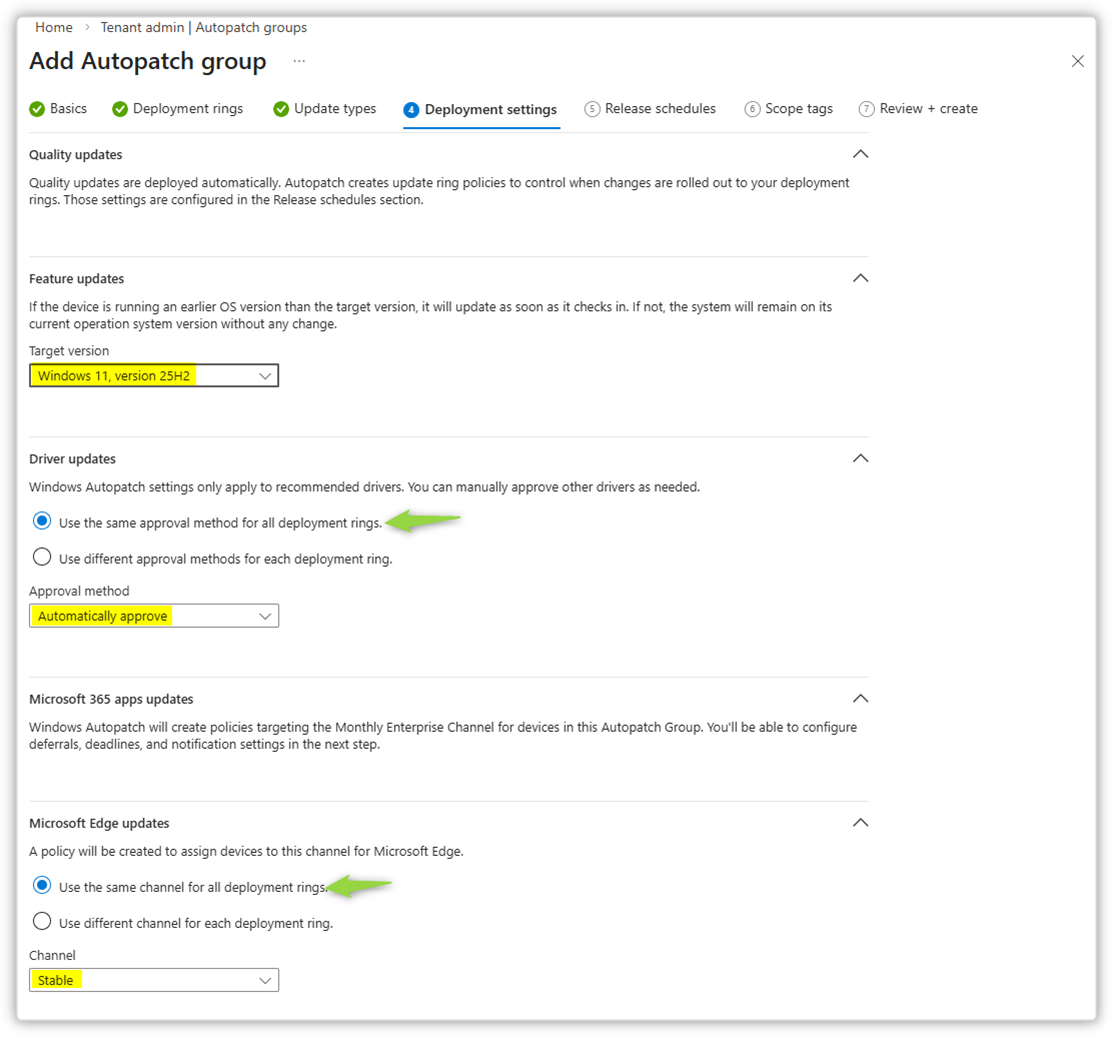Click the Release schedules step 5 icon

592,109
